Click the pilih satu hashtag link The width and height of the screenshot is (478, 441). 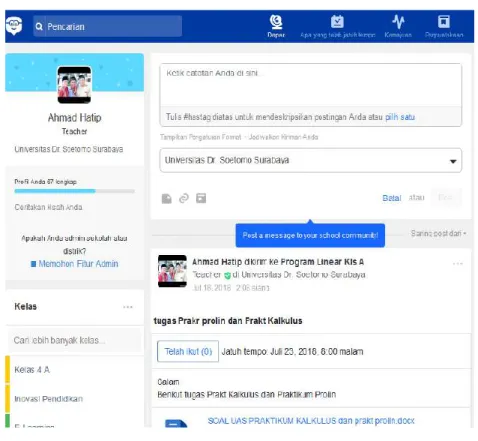[400, 117]
